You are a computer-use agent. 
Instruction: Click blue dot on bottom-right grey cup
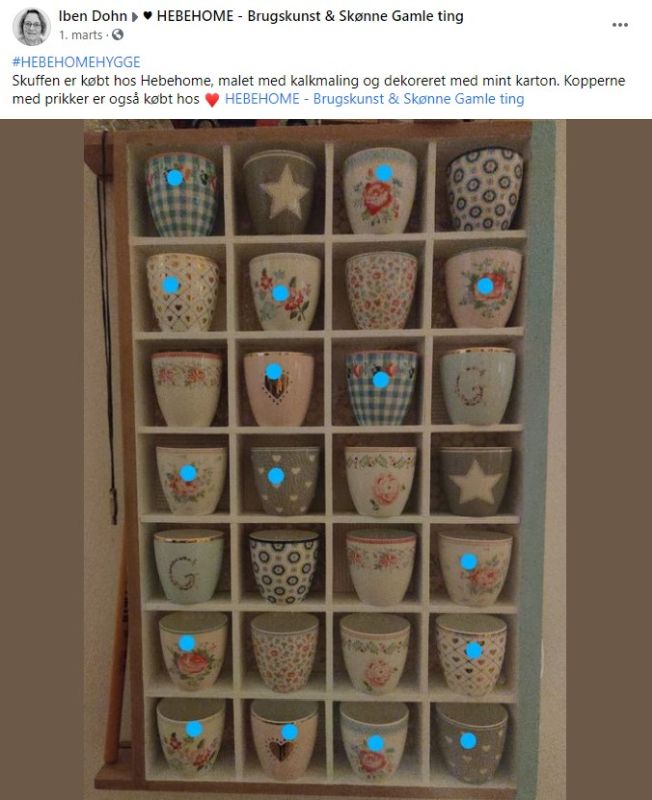[x=468, y=741]
